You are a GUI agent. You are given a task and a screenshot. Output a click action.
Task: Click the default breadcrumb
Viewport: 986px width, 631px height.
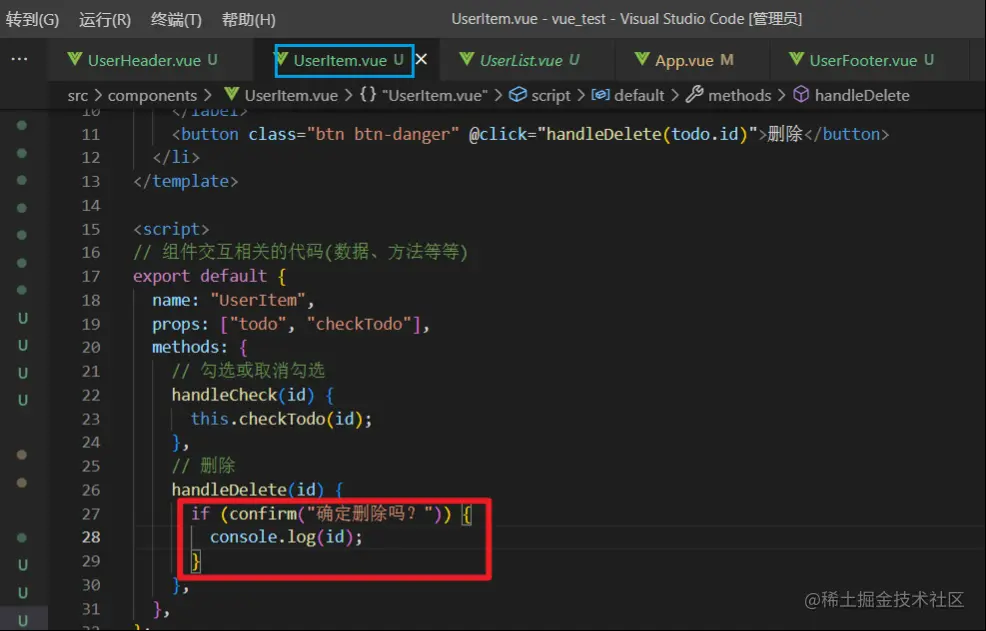[x=639, y=96]
